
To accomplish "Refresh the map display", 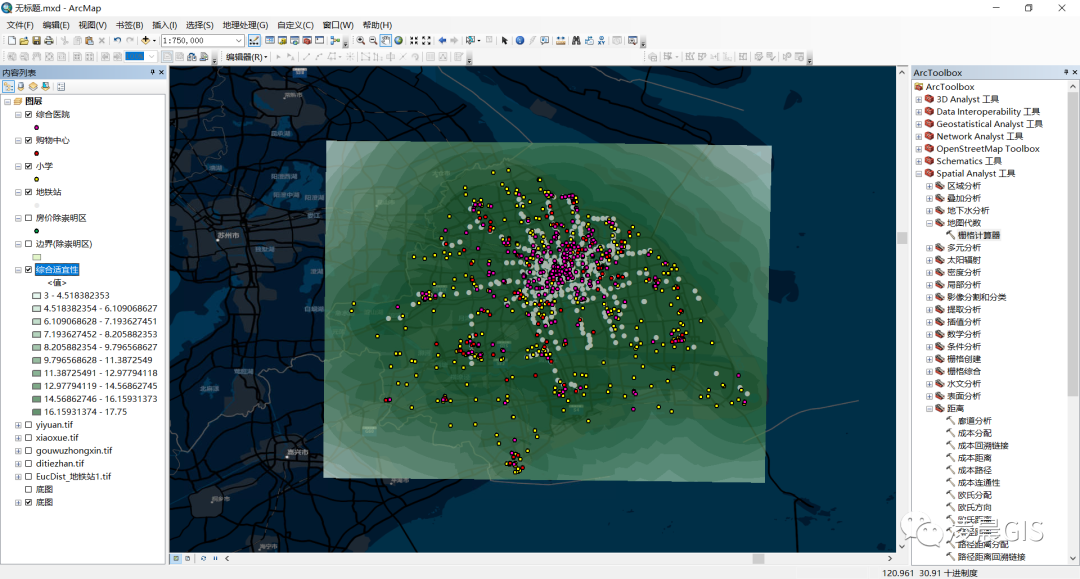I will 203,558.
